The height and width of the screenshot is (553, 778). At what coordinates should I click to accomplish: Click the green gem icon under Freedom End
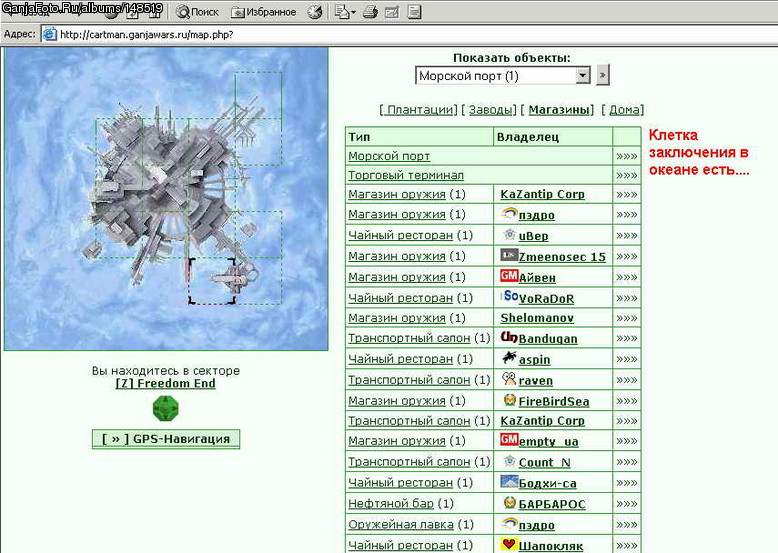[x=166, y=409]
